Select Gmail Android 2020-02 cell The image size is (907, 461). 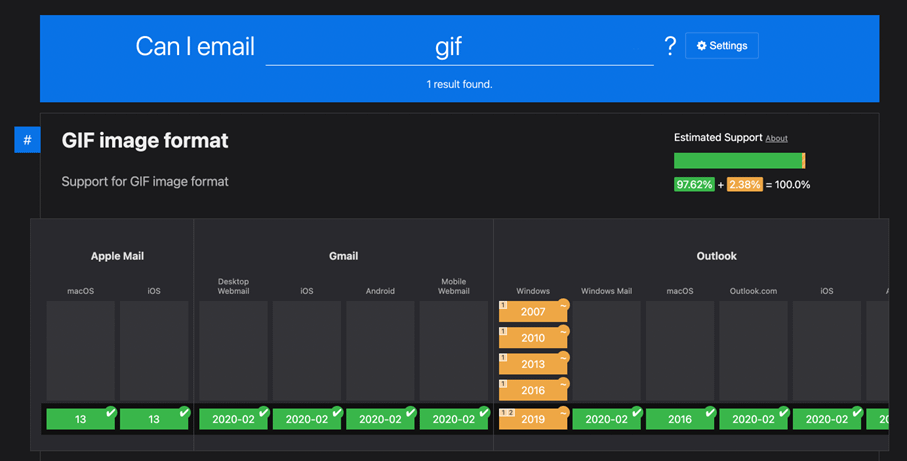[x=380, y=419]
